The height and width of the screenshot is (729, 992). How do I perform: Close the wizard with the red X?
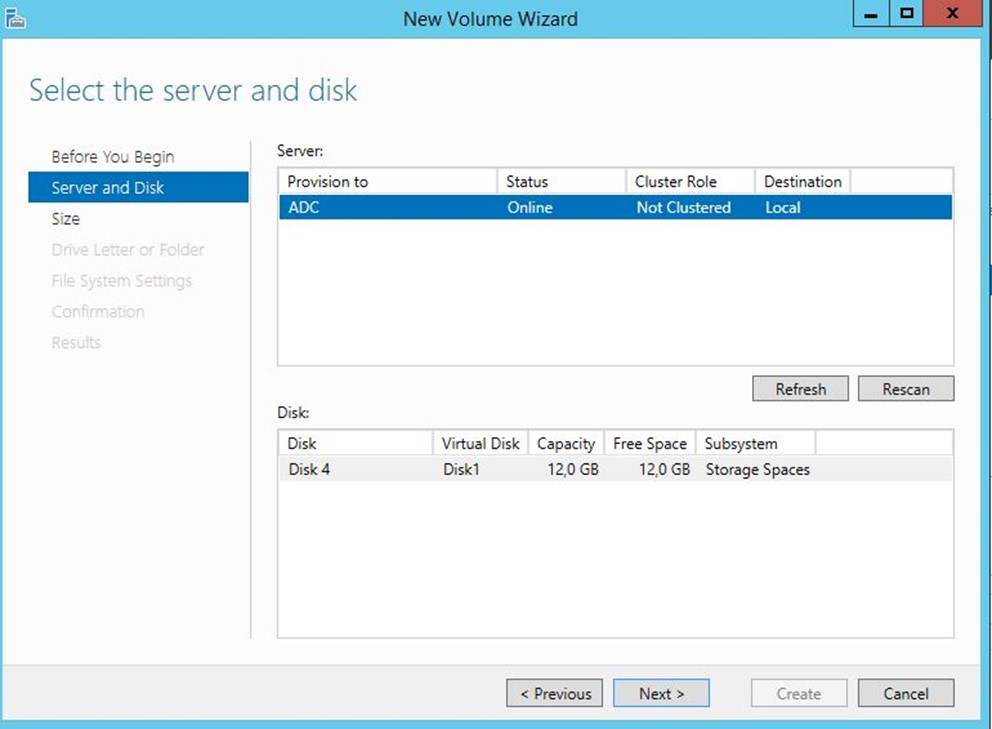[x=952, y=13]
